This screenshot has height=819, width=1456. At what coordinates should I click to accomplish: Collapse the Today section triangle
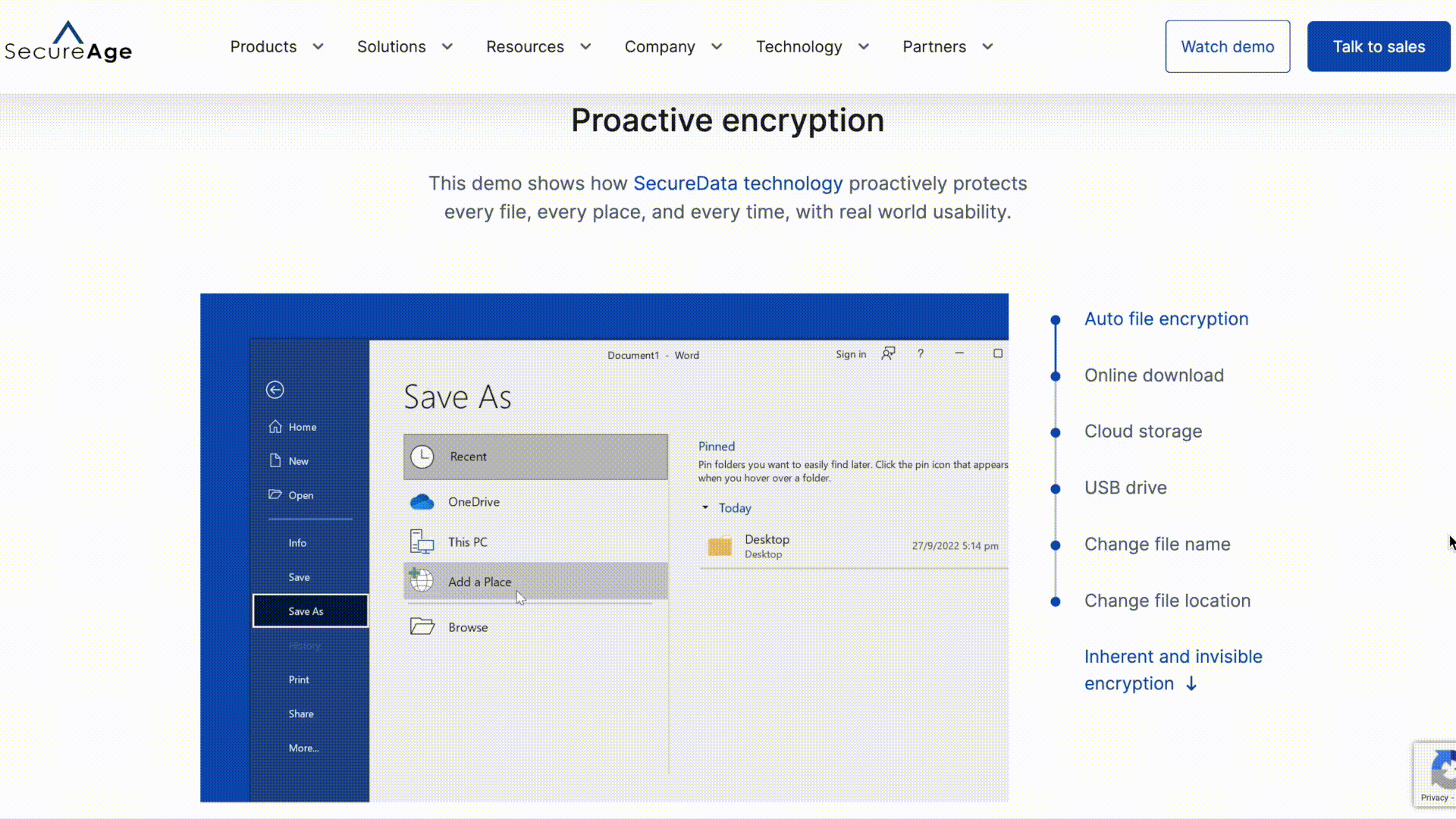[x=705, y=507]
